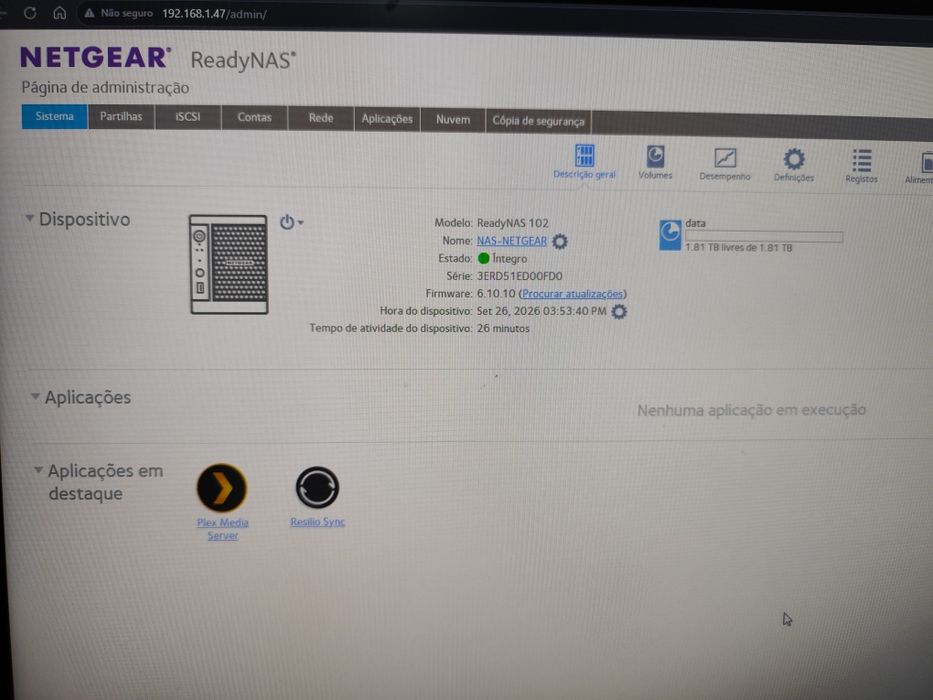
Task: Switch to the iSCSI tab
Action: coord(188,117)
